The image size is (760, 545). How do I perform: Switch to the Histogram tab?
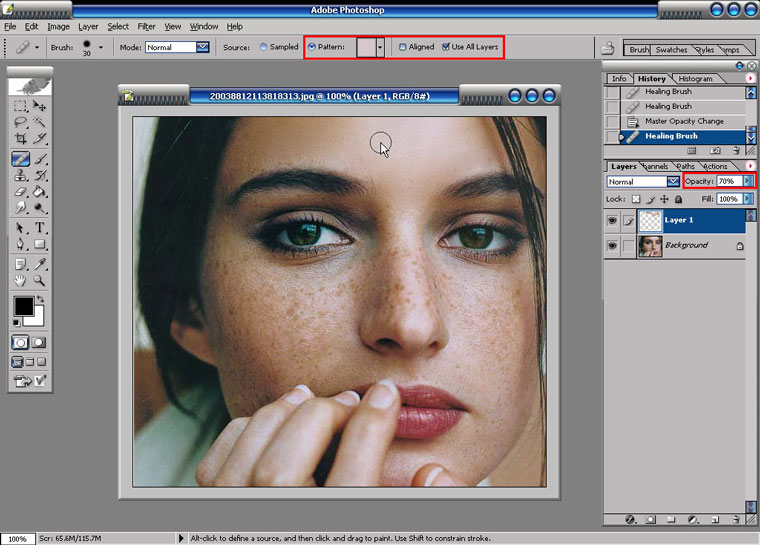pyautogui.click(x=695, y=79)
